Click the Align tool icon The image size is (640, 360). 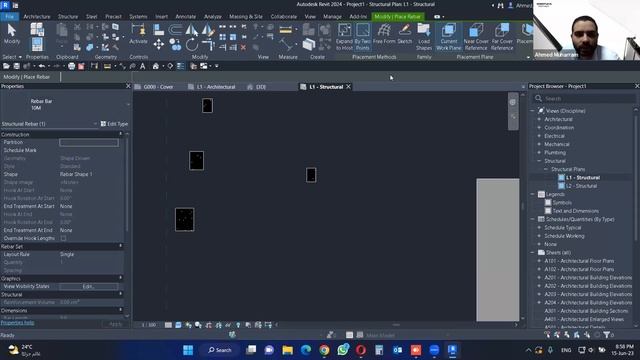(x=159, y=30)
